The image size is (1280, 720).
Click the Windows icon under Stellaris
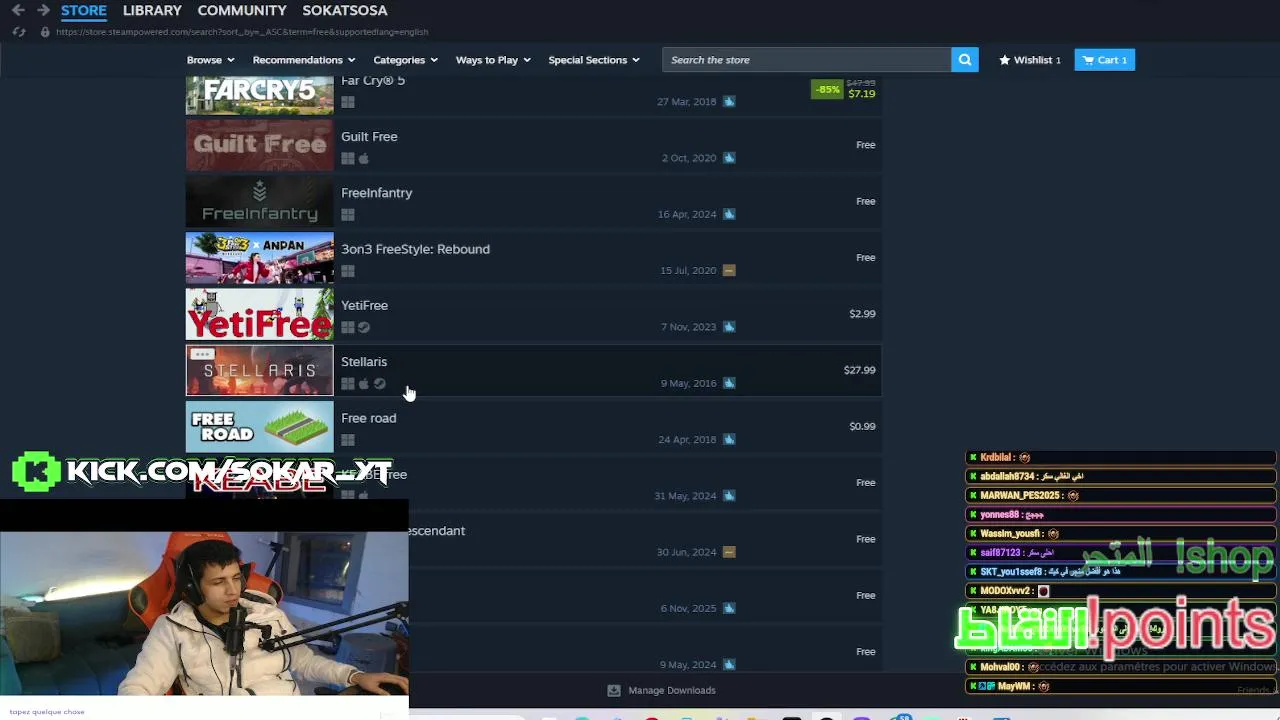click(x=348, y=384)
